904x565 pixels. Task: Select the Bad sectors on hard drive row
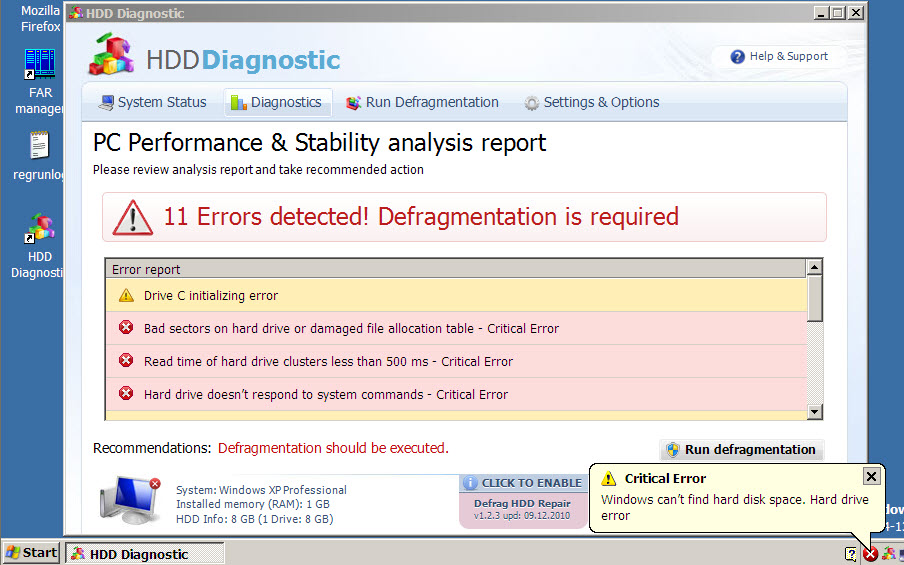tap(456, 329)
